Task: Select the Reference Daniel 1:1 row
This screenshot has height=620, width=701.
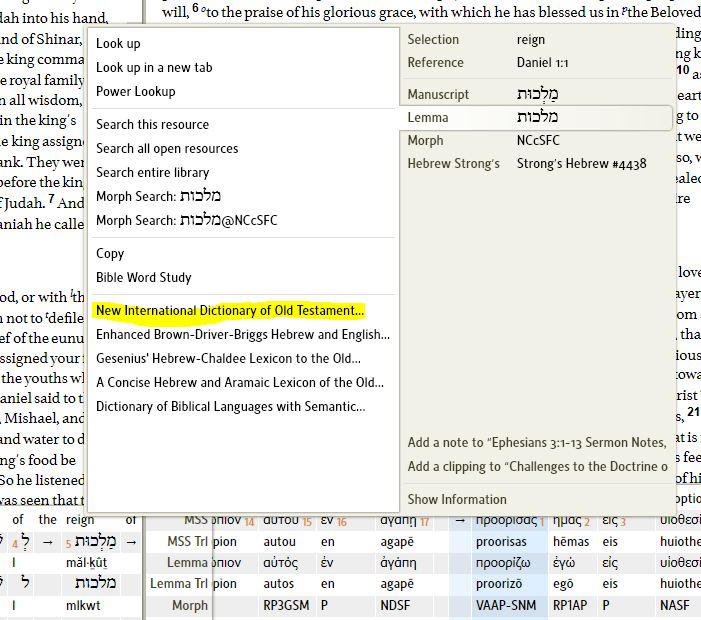Action: (536, 63)
